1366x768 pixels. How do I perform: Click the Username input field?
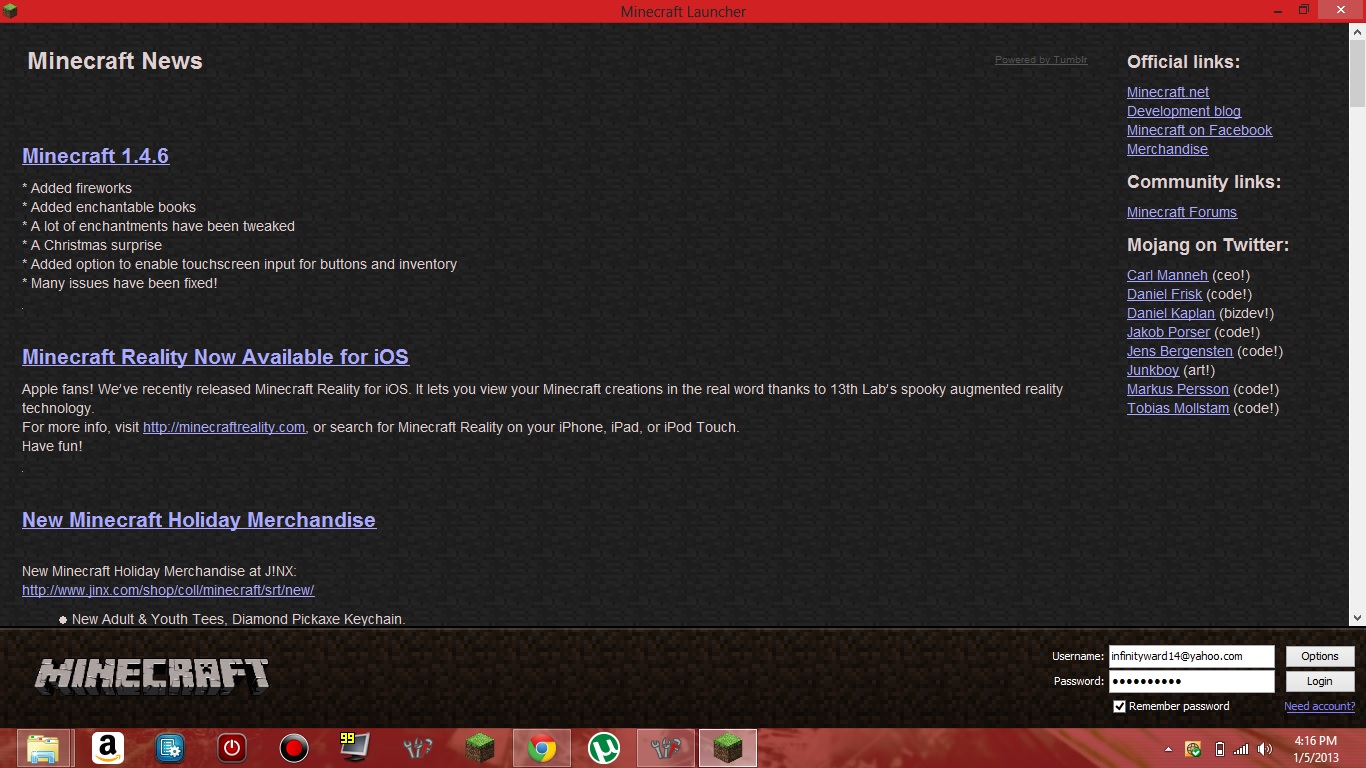click(x=1191, y=656)
